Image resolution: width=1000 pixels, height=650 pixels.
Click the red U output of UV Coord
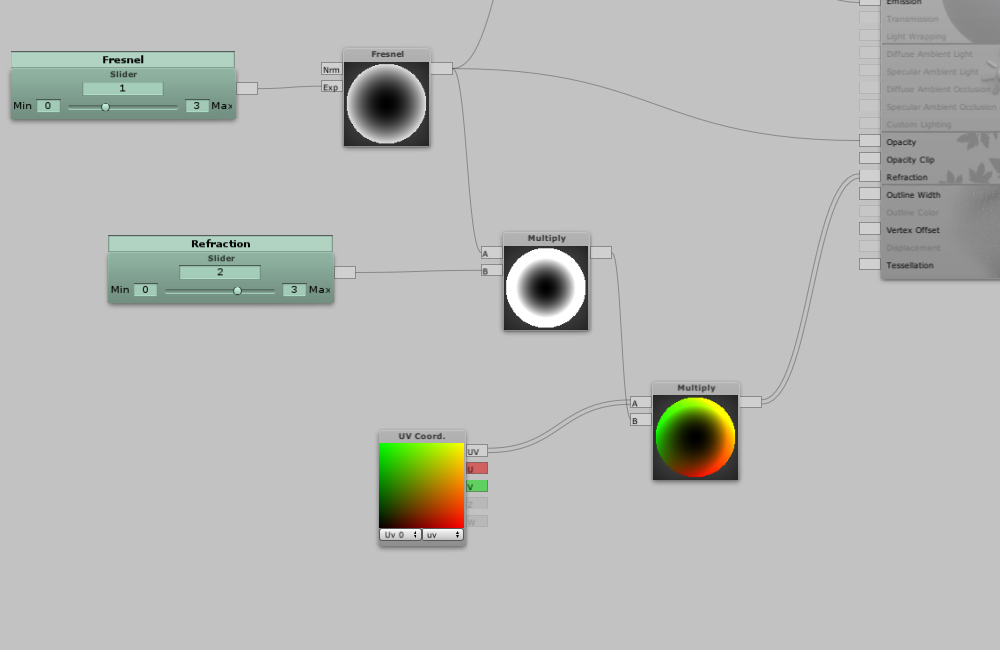[x=477, y=469]
